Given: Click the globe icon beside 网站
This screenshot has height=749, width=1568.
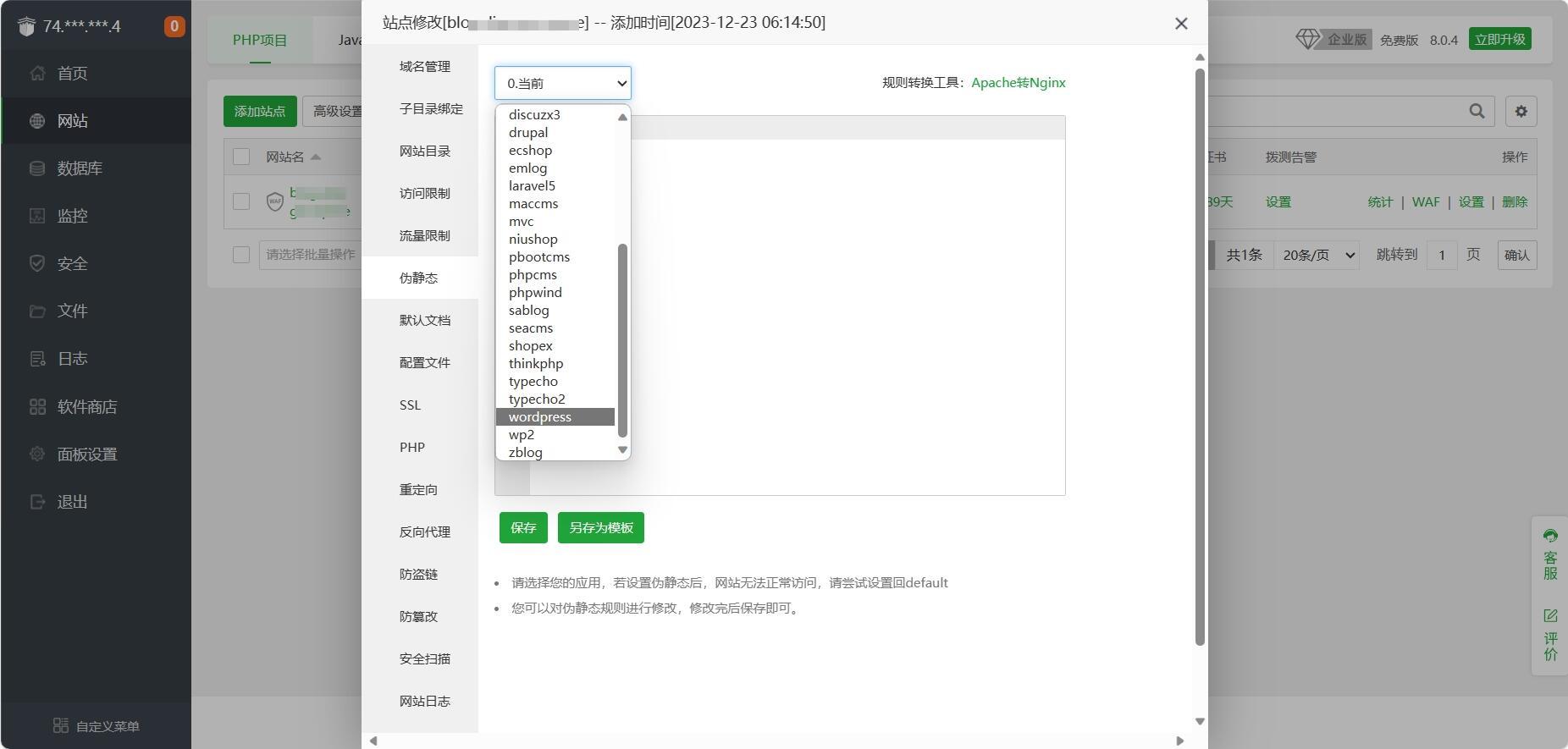Looking at the screenshot, I should pyautogui.click(x=37, y=121).
